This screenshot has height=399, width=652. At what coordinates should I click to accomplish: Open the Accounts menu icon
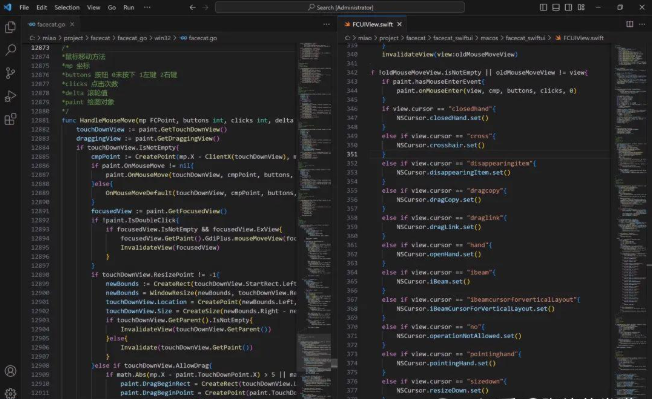pos(10,371)
